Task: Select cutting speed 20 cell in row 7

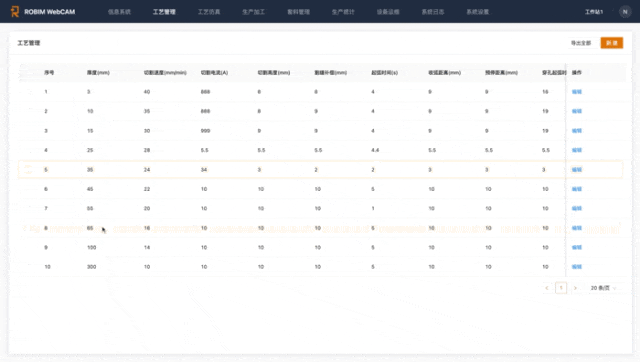Action: [147, 208]
